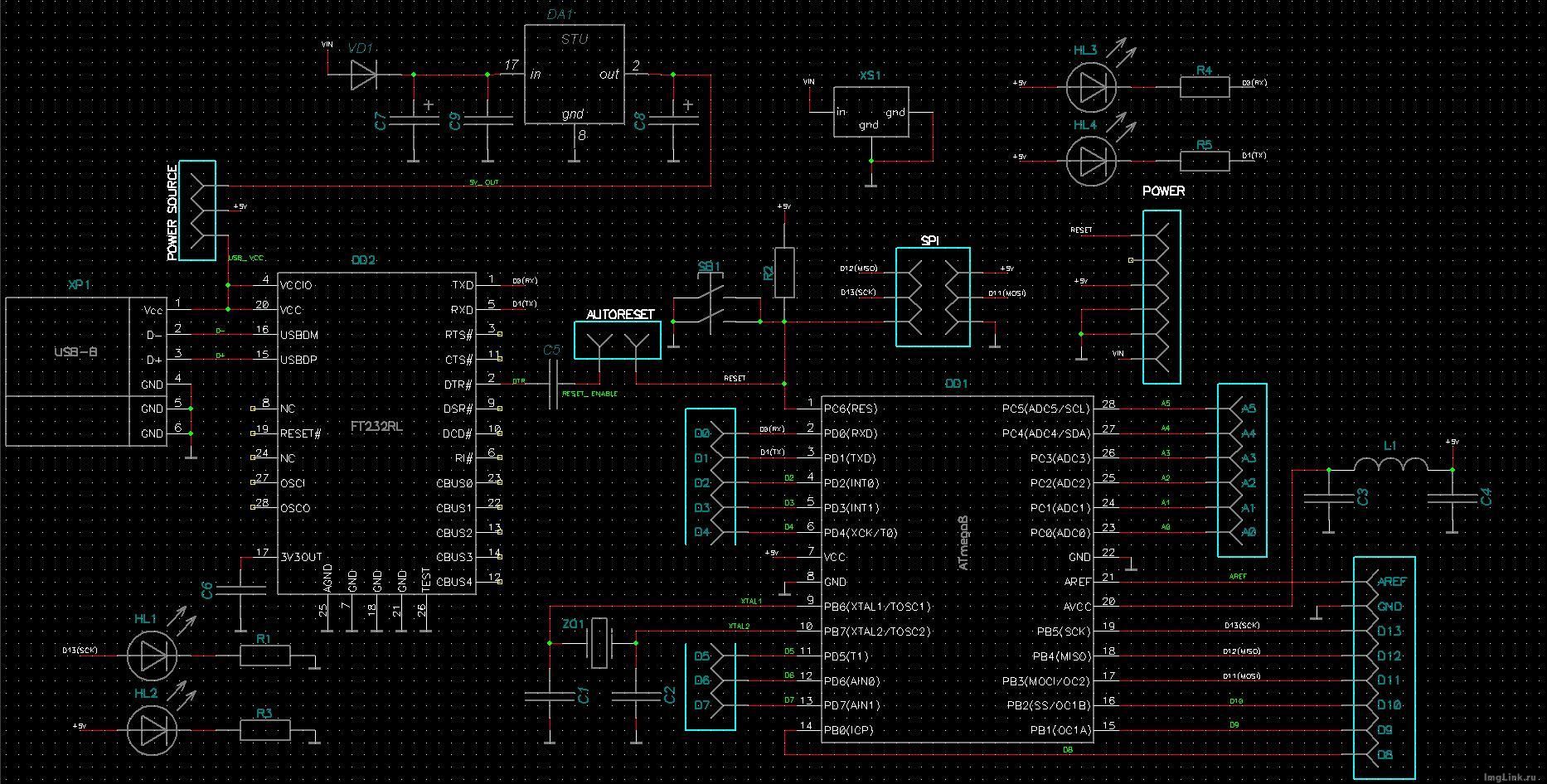Click resistor R1
The height and width of the screenshot is (784, 1547).
[265, 656]
